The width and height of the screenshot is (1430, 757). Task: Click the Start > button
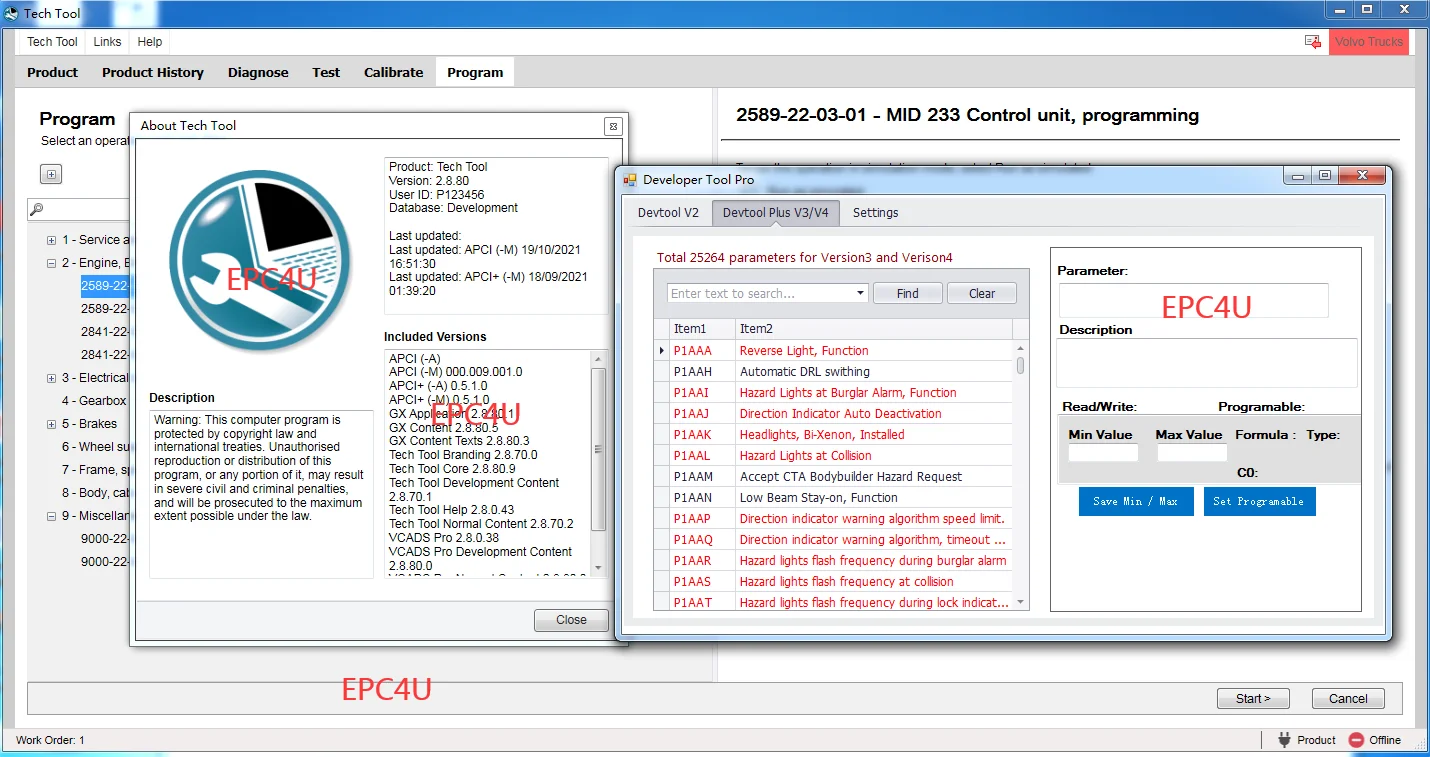(x=1253, y=698)
